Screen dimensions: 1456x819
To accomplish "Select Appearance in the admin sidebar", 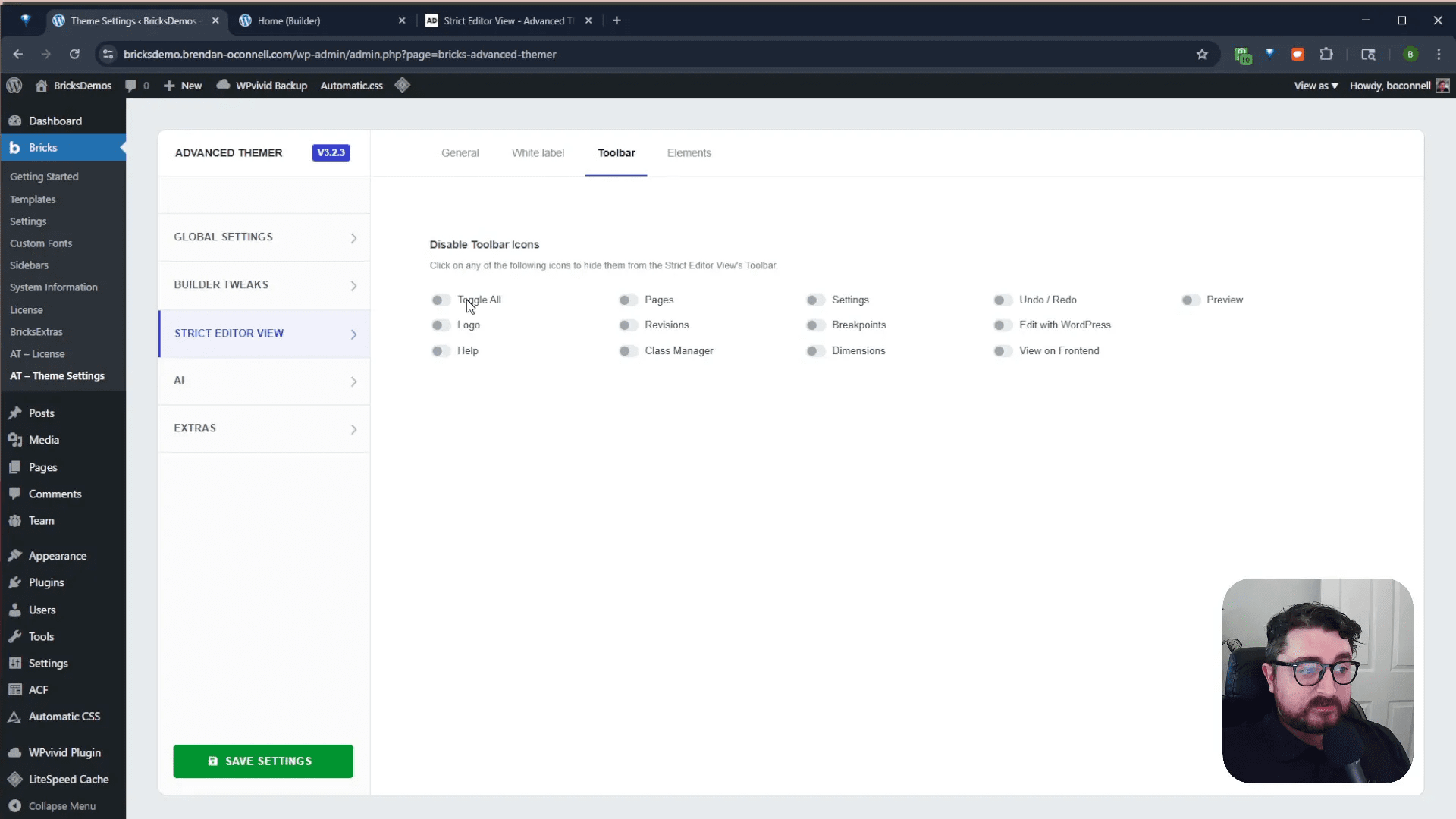I will pos(56,555).
